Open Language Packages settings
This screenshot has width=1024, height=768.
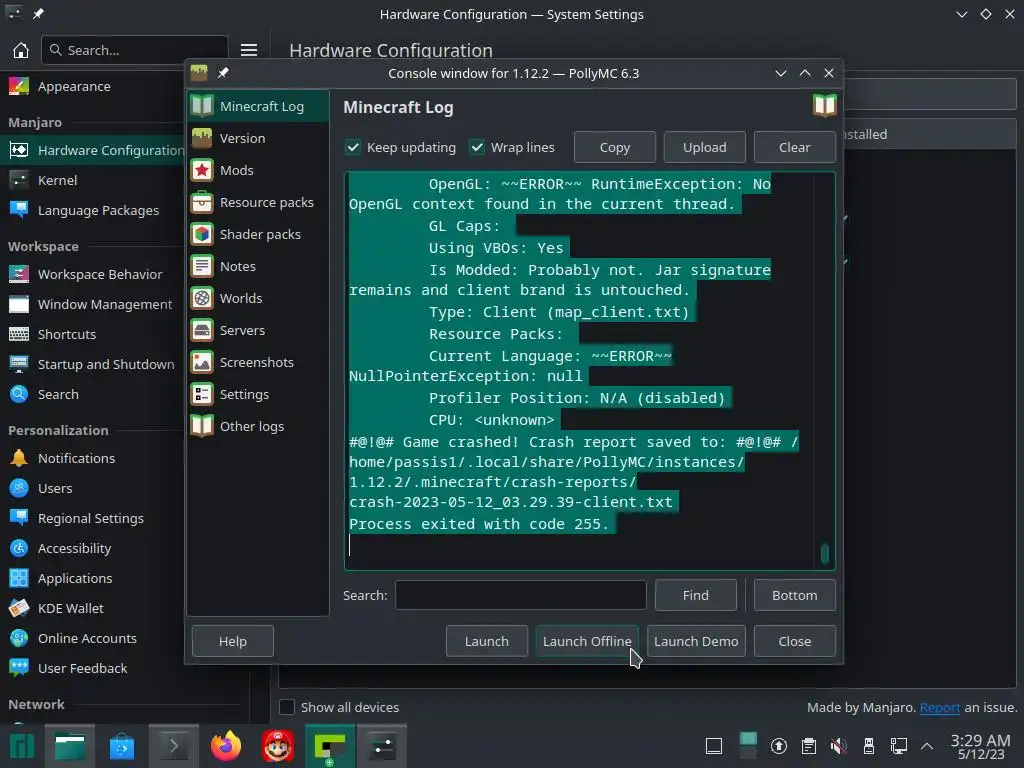click(92, 210)
